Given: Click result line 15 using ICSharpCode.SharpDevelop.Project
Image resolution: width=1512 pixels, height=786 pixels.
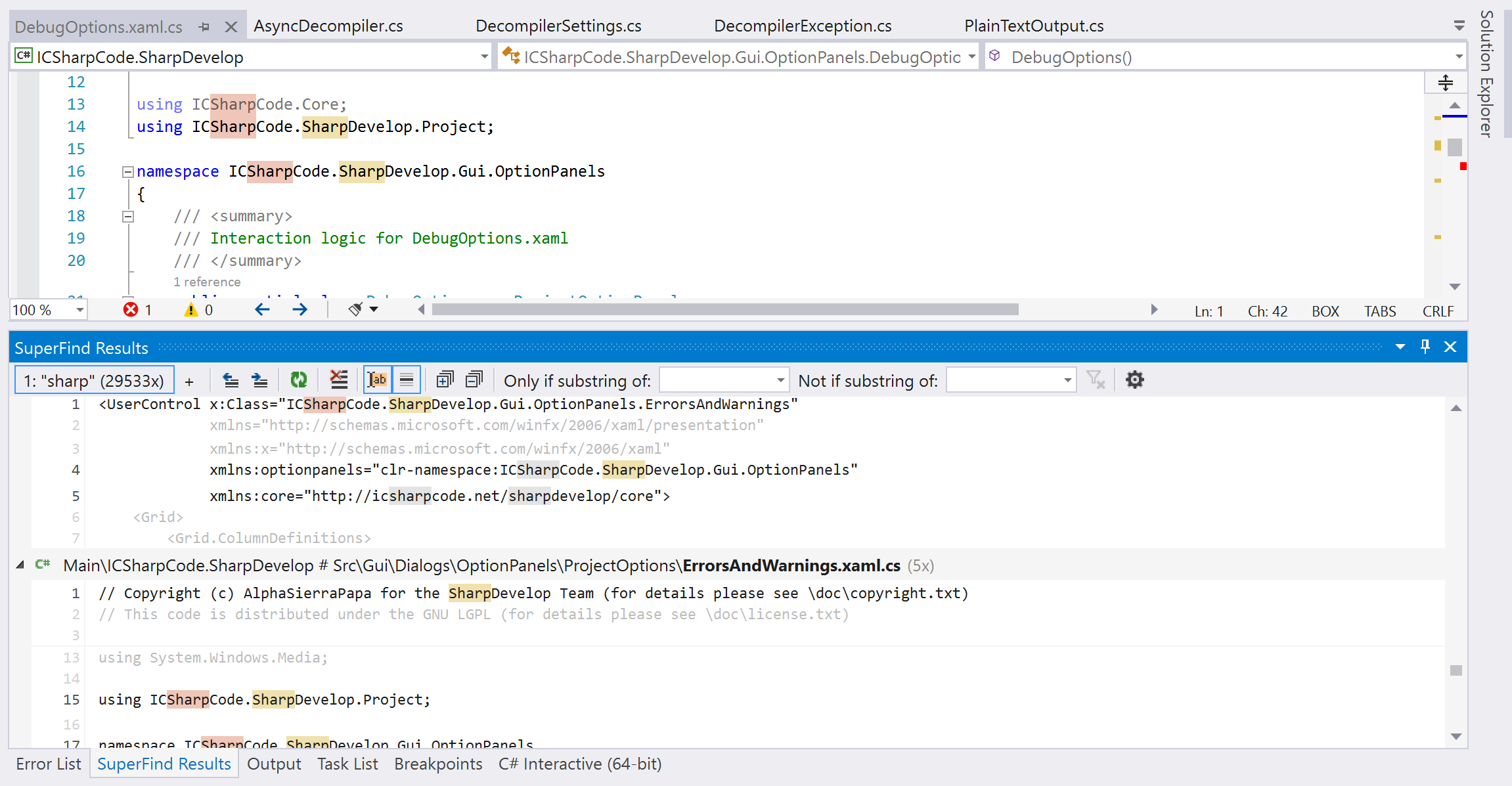Looking at the screenshot, I should pyautogui.click(x=264, y=700).
